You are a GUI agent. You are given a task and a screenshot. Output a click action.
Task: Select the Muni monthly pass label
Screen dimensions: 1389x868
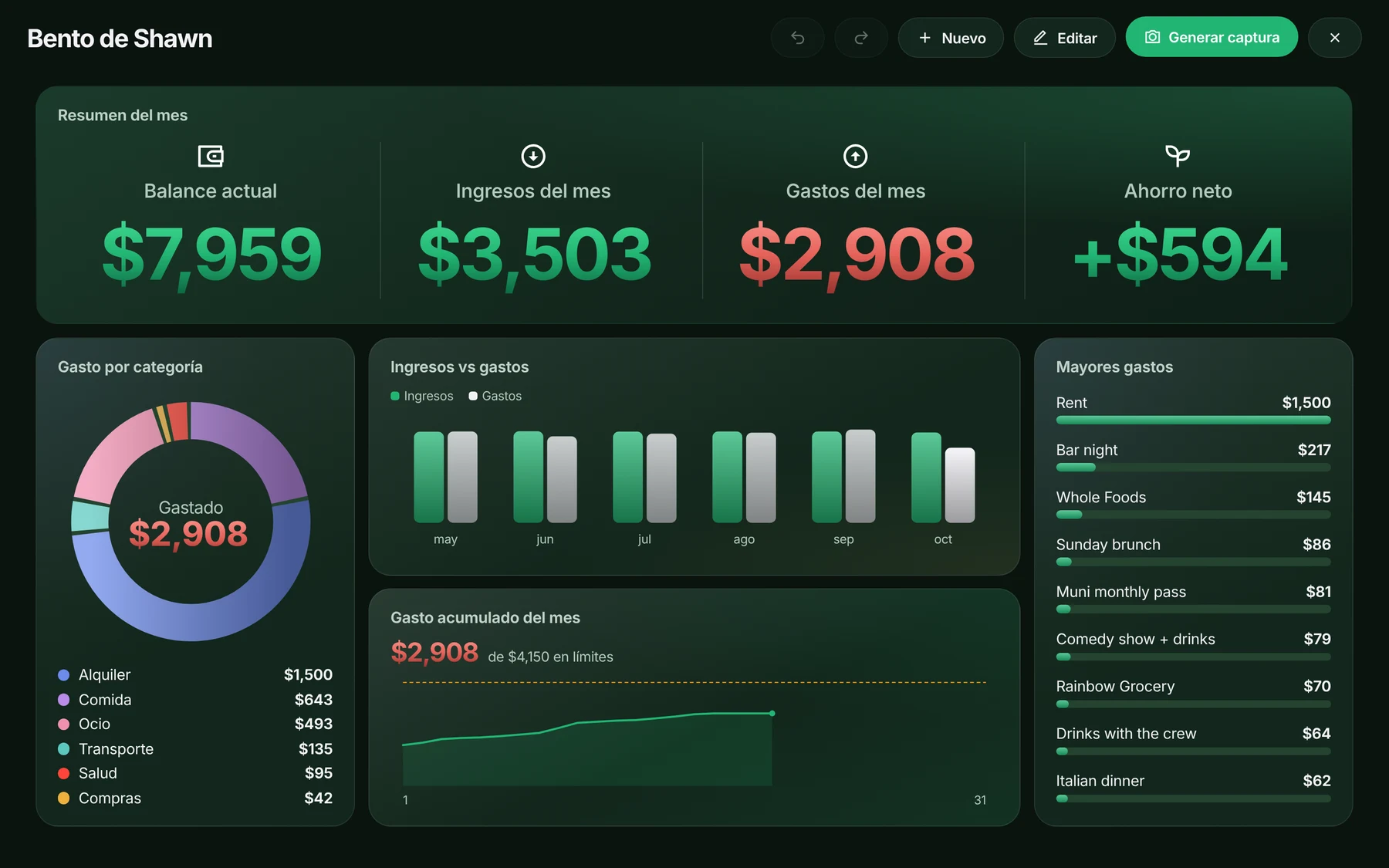tap(1121, 592)
